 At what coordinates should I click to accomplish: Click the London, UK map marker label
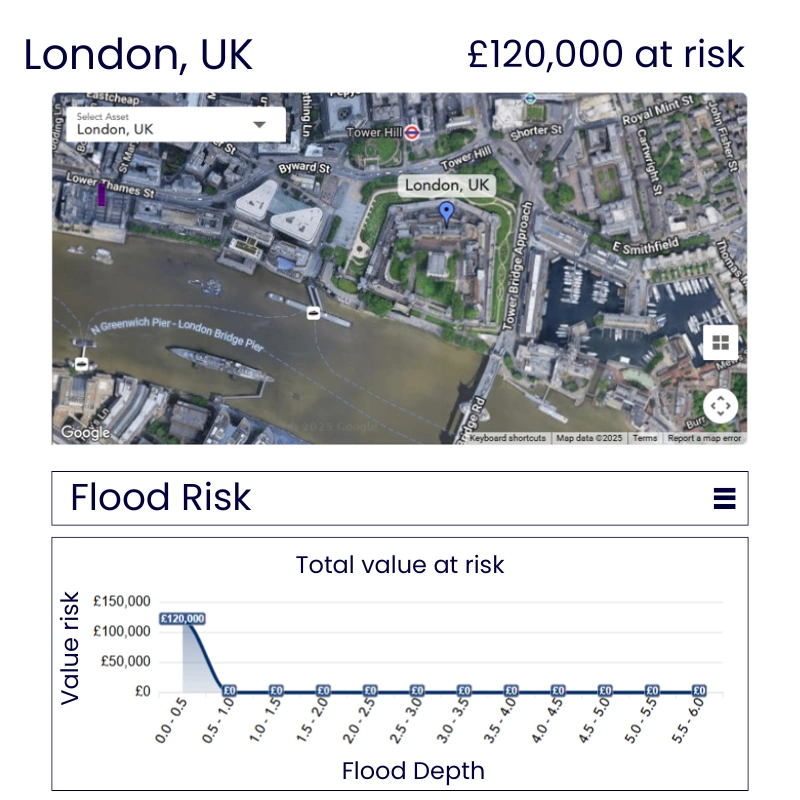tap(447, 186)
